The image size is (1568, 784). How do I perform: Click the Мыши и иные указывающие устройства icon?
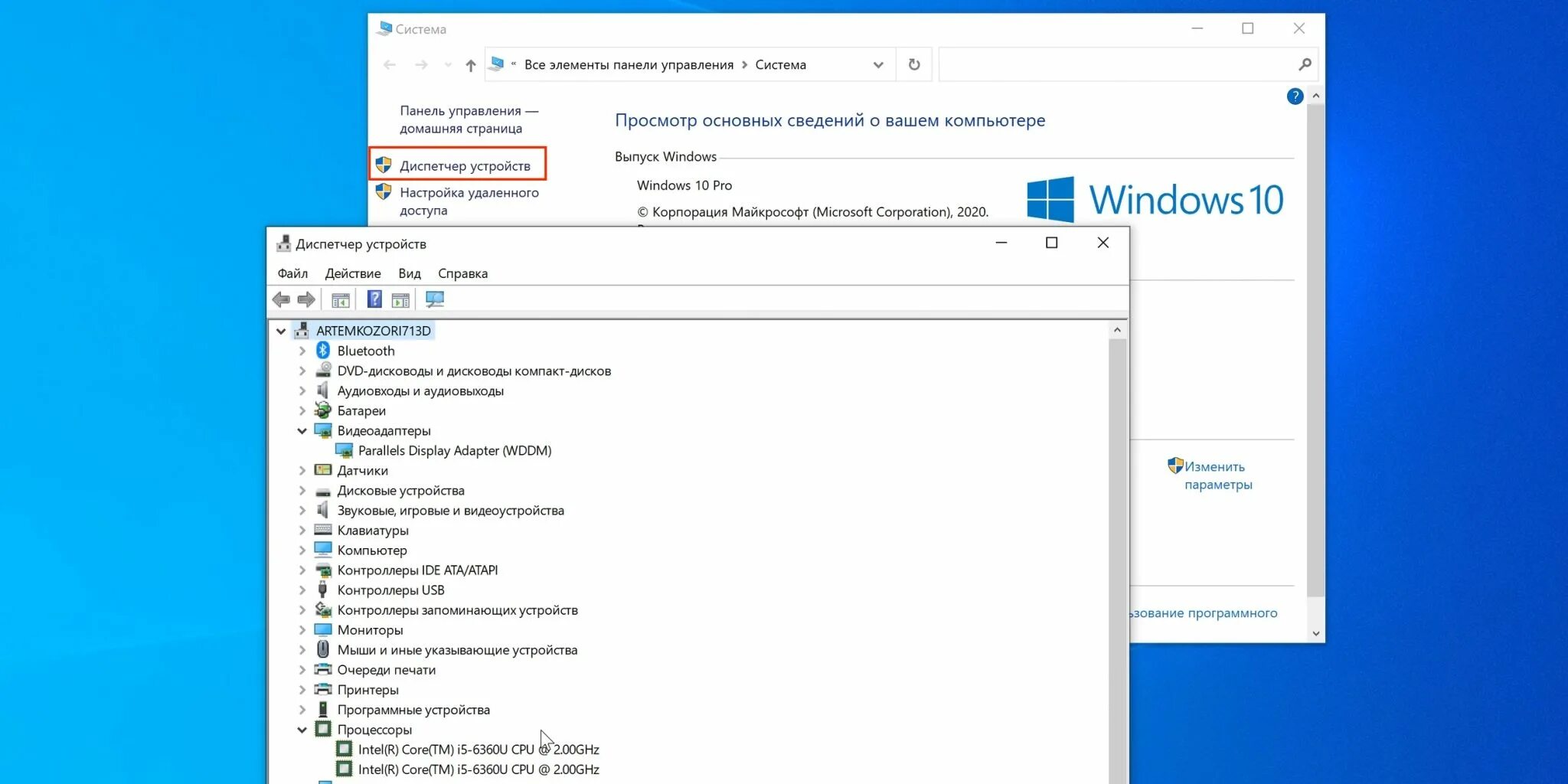pyautogui.click(x=323, y=649)
